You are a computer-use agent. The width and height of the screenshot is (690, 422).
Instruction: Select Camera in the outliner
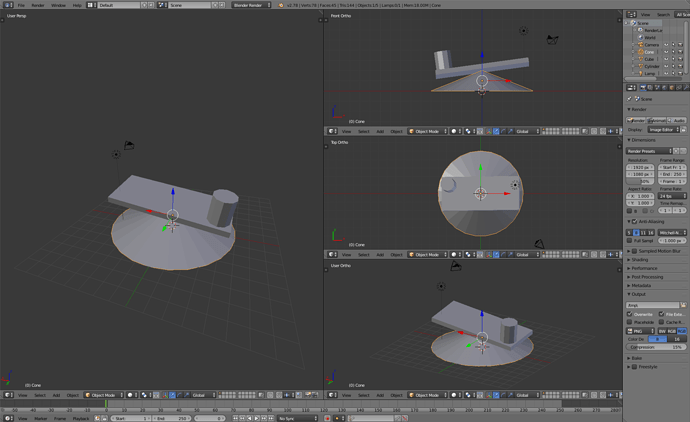coord(652,45)
